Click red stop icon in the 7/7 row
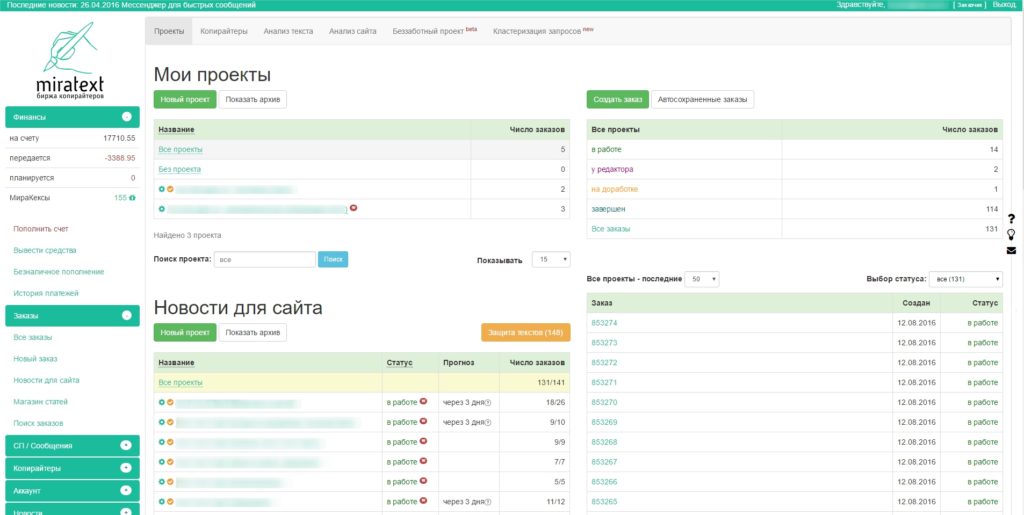 point(423,461)
